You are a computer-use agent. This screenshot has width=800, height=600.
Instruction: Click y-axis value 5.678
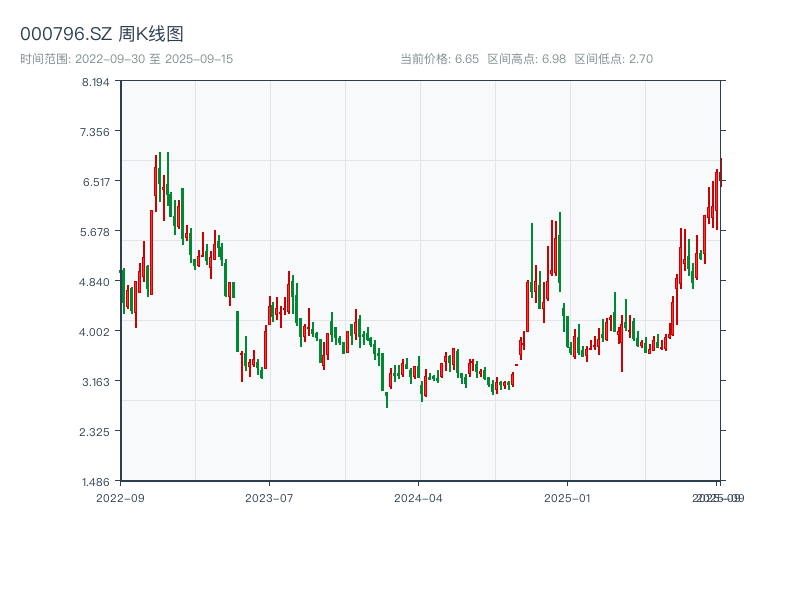94,232
